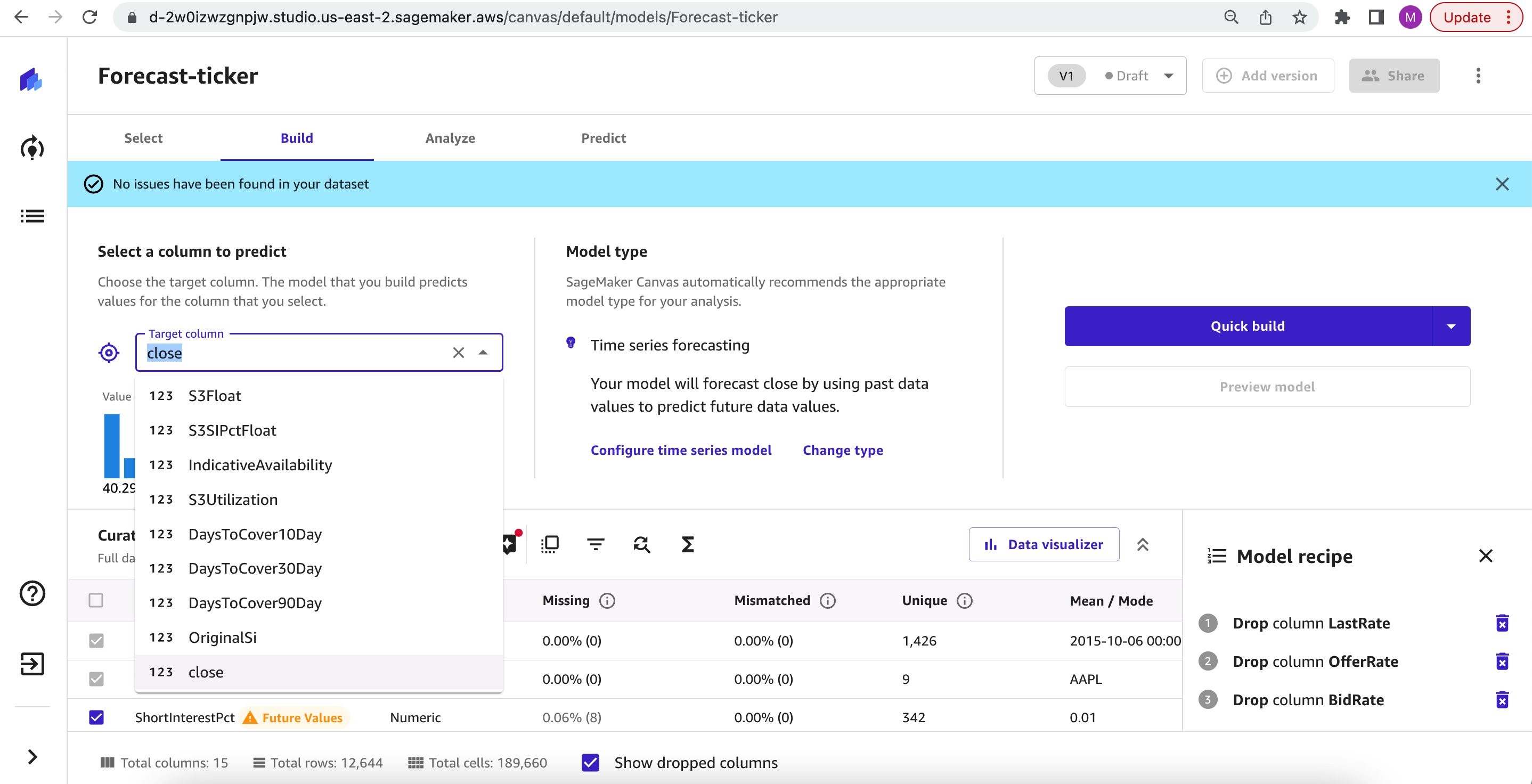
Task: Clear the Target column selection
Action: tap(459, 353)
